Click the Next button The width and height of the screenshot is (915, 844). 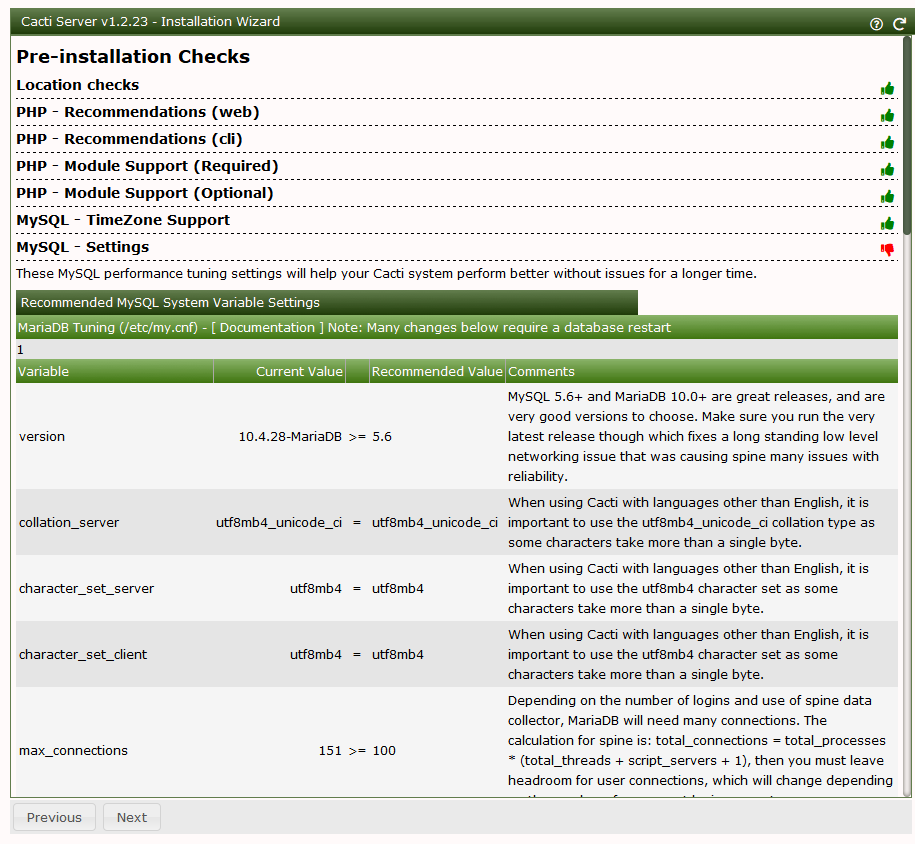click(132, 817)
